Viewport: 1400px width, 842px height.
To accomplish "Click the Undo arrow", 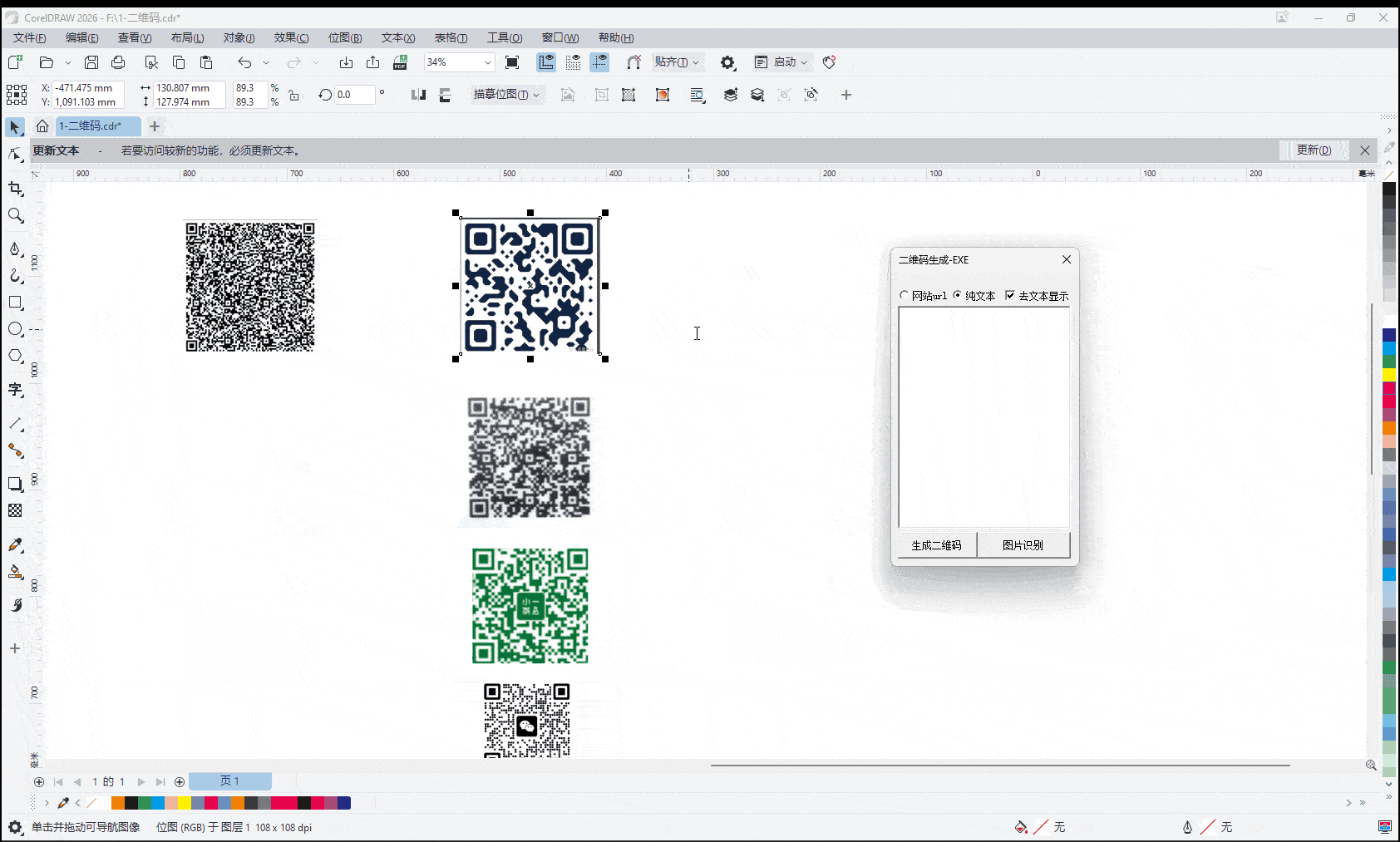I will coord(244,62).
